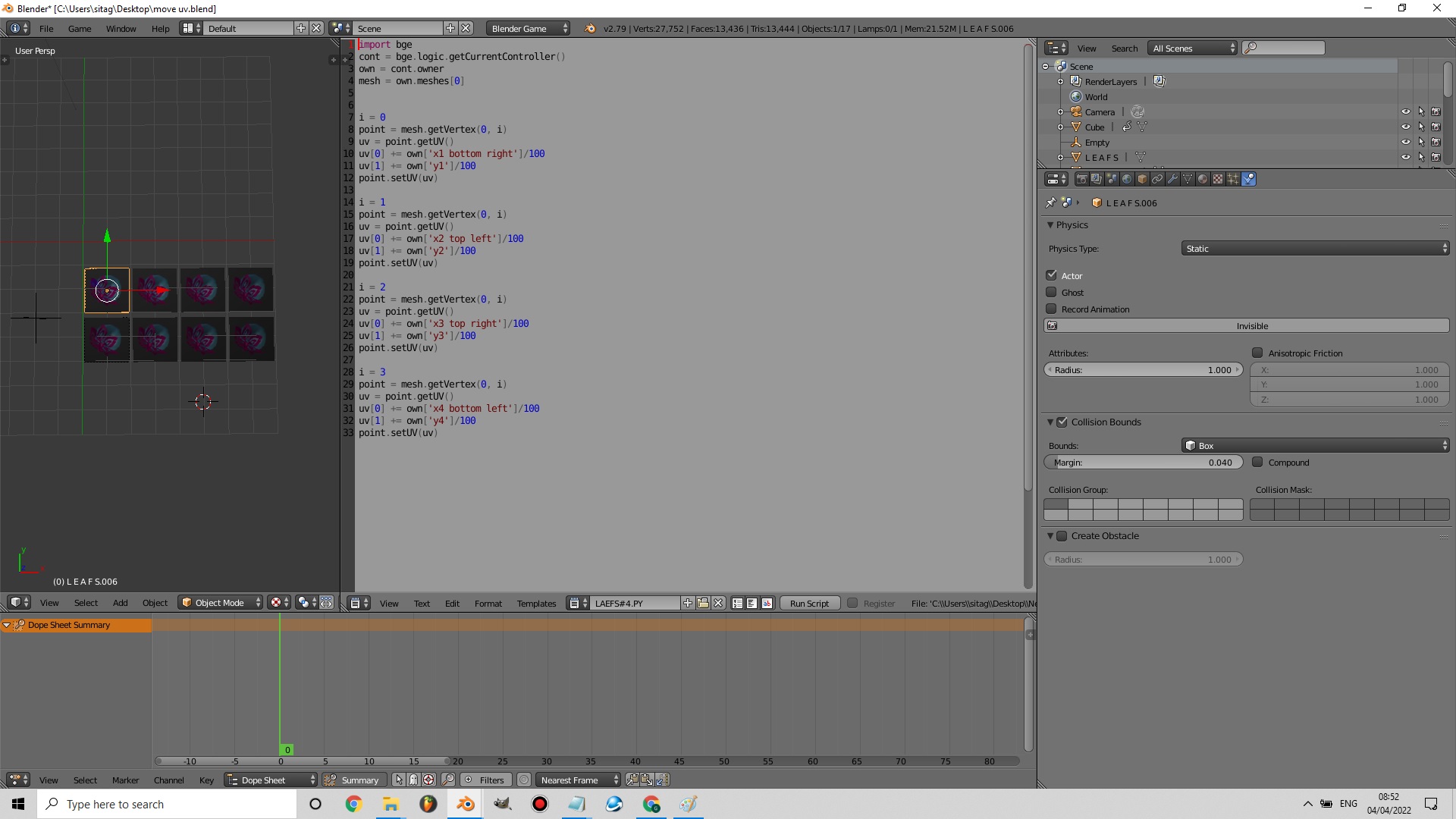Enable Anisotropic Friction checkbox
Image resolution: width=1456 pixels, height=819 pixels.
tap(1257, 353)
